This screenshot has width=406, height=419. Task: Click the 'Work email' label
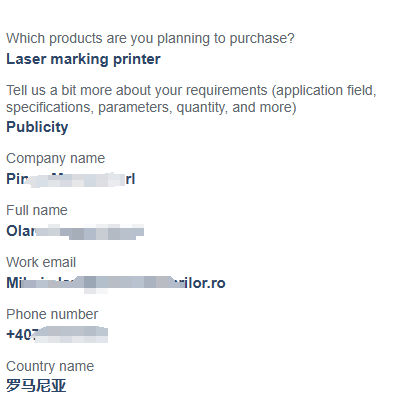41,262
